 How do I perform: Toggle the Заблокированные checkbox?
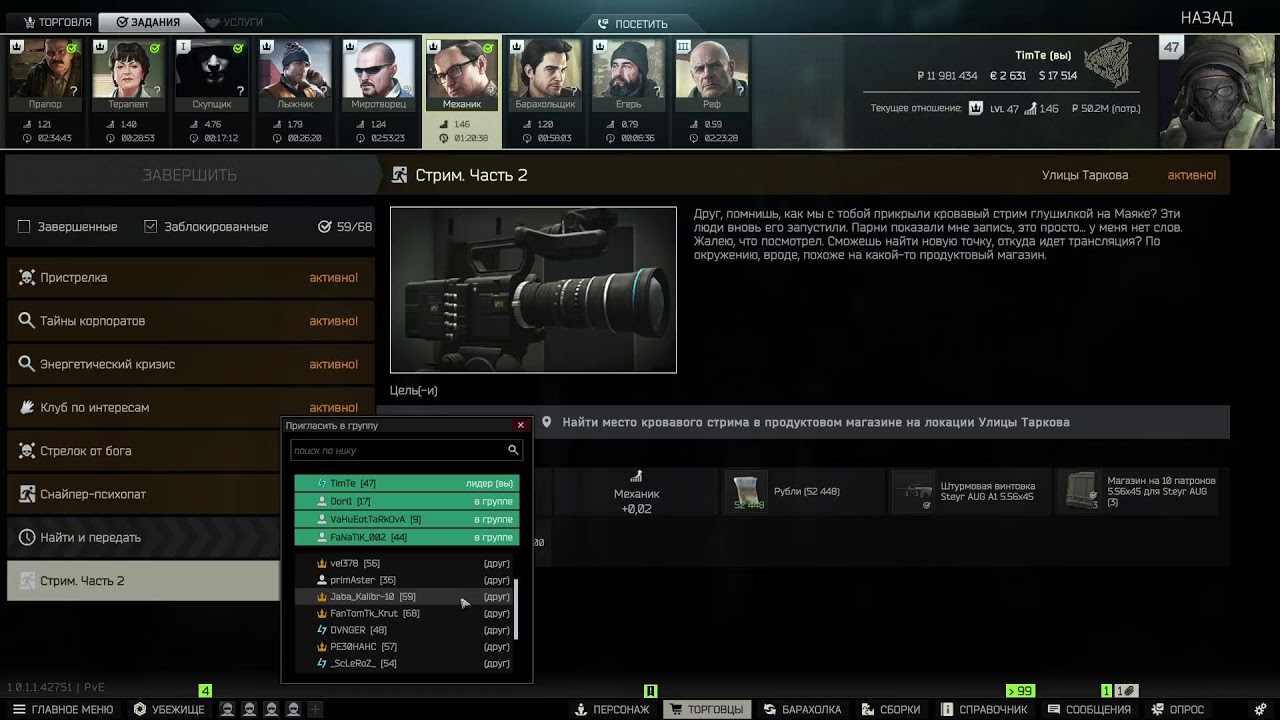(x=151, y=227)
